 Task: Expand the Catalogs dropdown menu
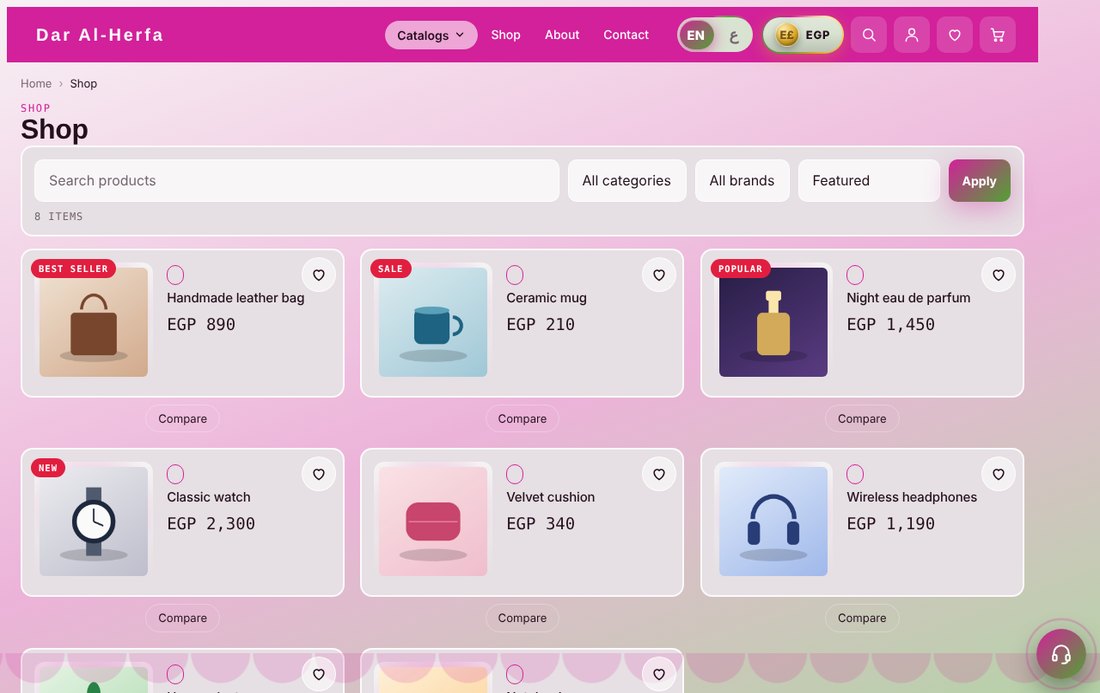[431, 35]
